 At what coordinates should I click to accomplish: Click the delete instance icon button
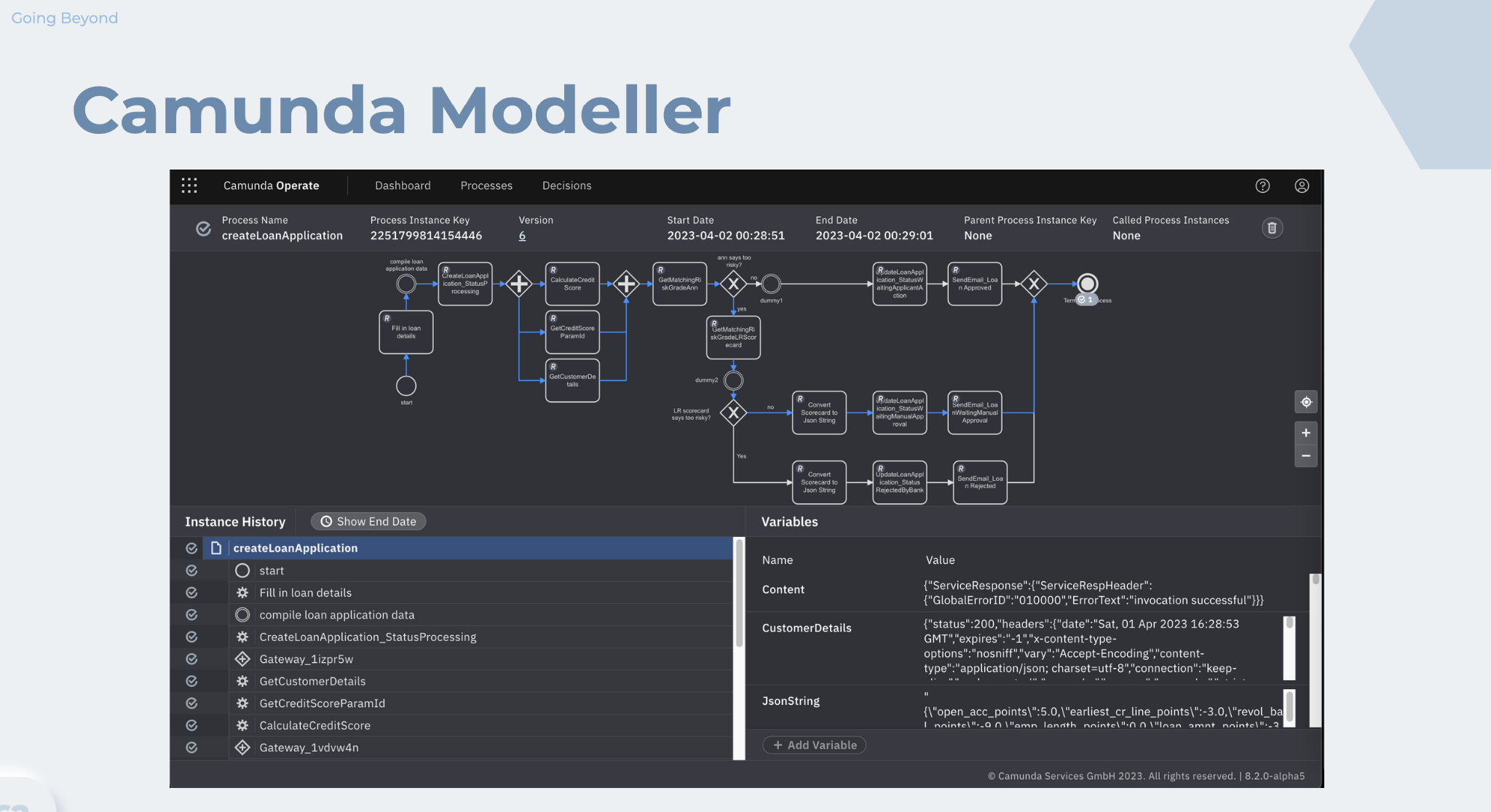pos(1272,228)
